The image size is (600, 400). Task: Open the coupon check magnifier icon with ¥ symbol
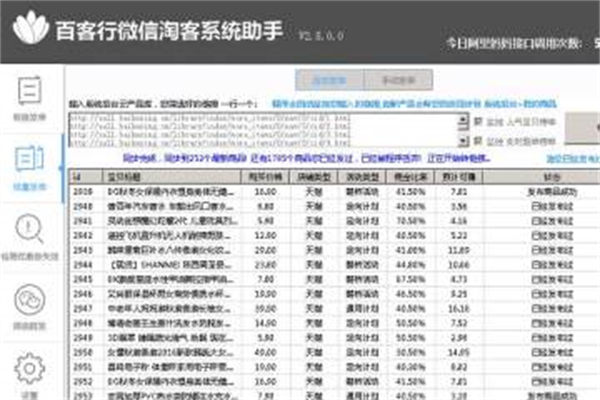click(29, 229)
